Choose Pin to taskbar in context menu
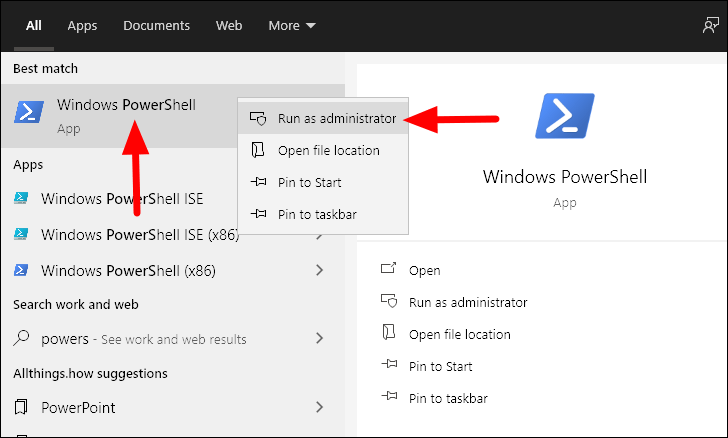This screenshot has width=728, height=438. point(323,215)
